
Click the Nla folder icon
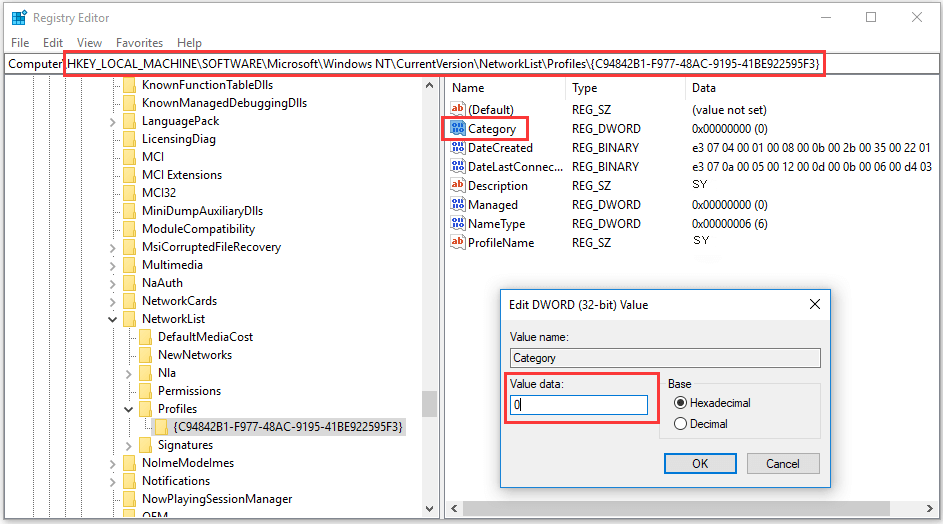tap(146, 373)
